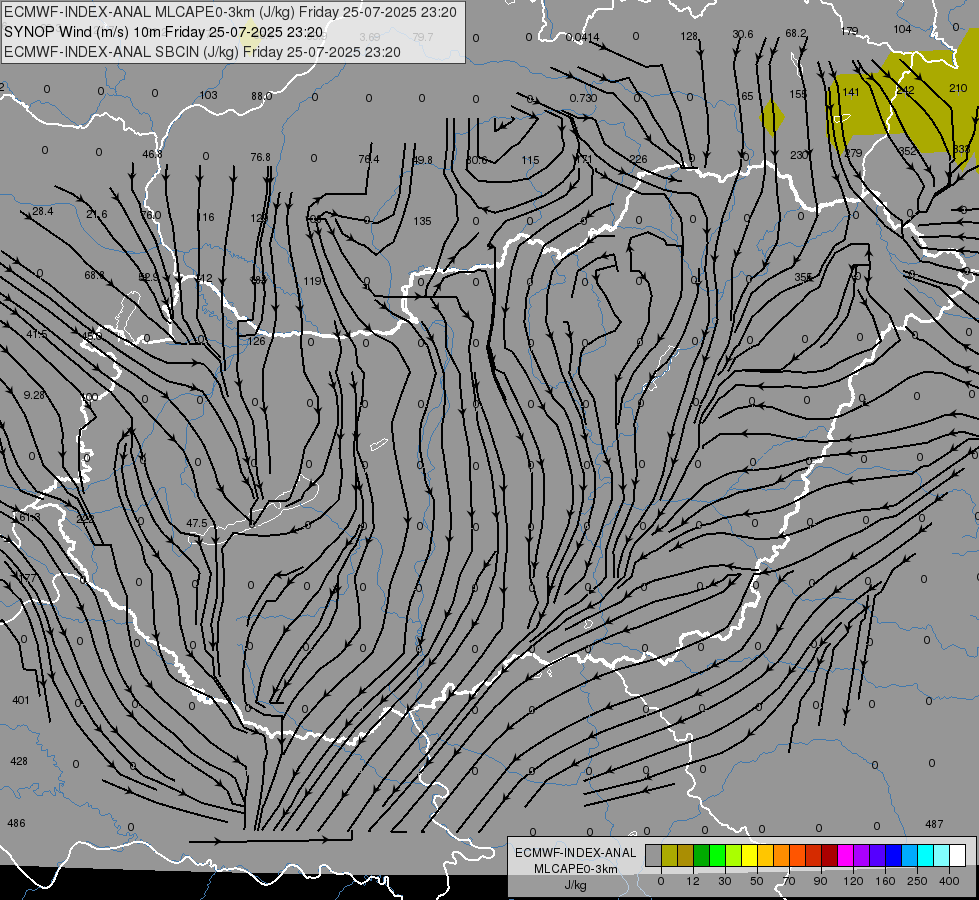Click the map value 210
Viewport: 979px width, 900px height.
(x=958, y=88)
